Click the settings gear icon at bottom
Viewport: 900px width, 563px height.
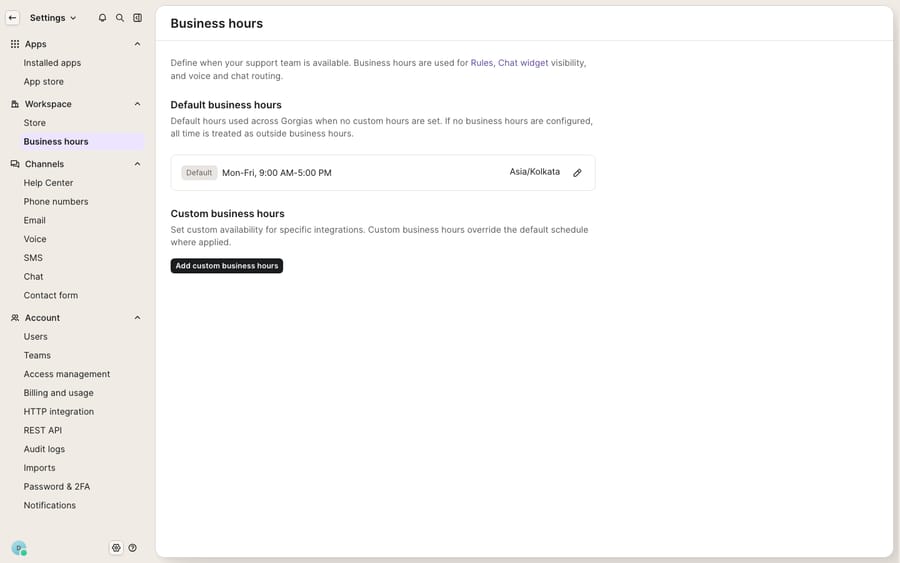pos(116,548)
